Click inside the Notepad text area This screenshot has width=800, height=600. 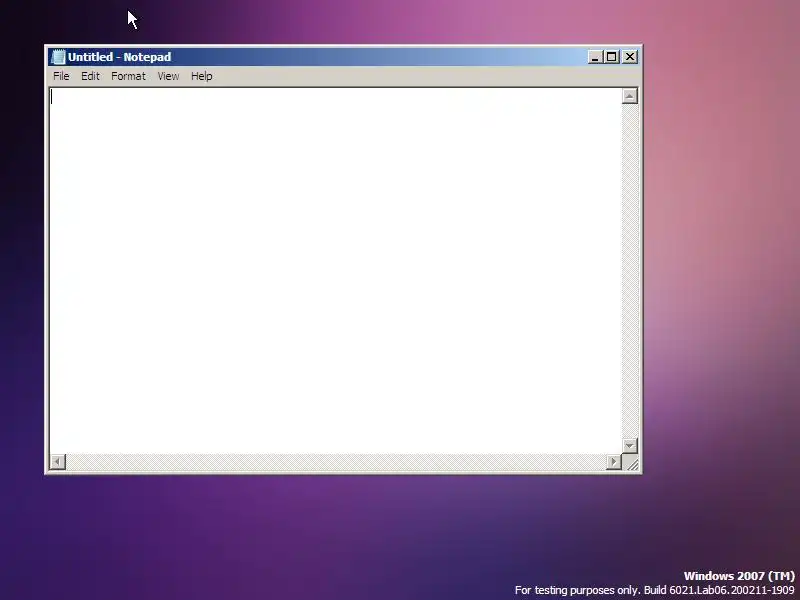[x=336, y=271]
